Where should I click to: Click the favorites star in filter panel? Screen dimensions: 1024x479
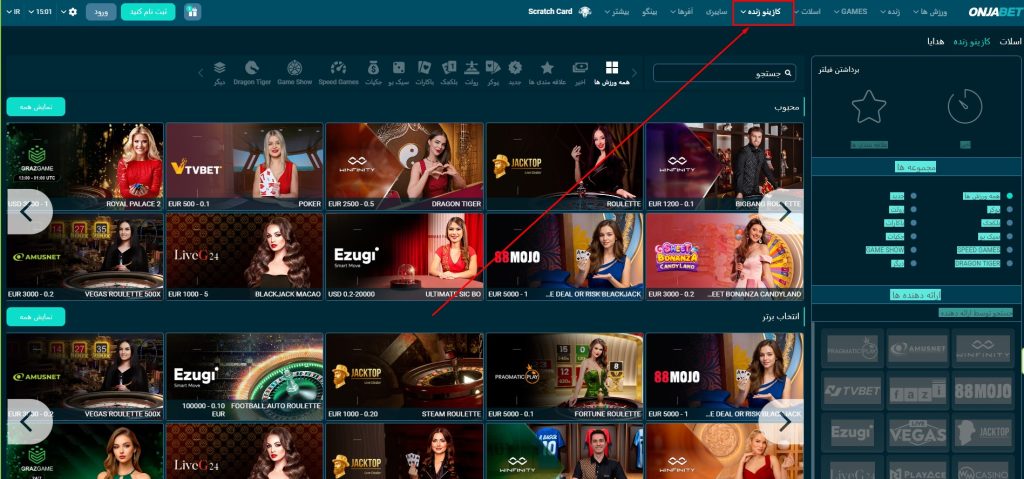click(x=869, y=107)
